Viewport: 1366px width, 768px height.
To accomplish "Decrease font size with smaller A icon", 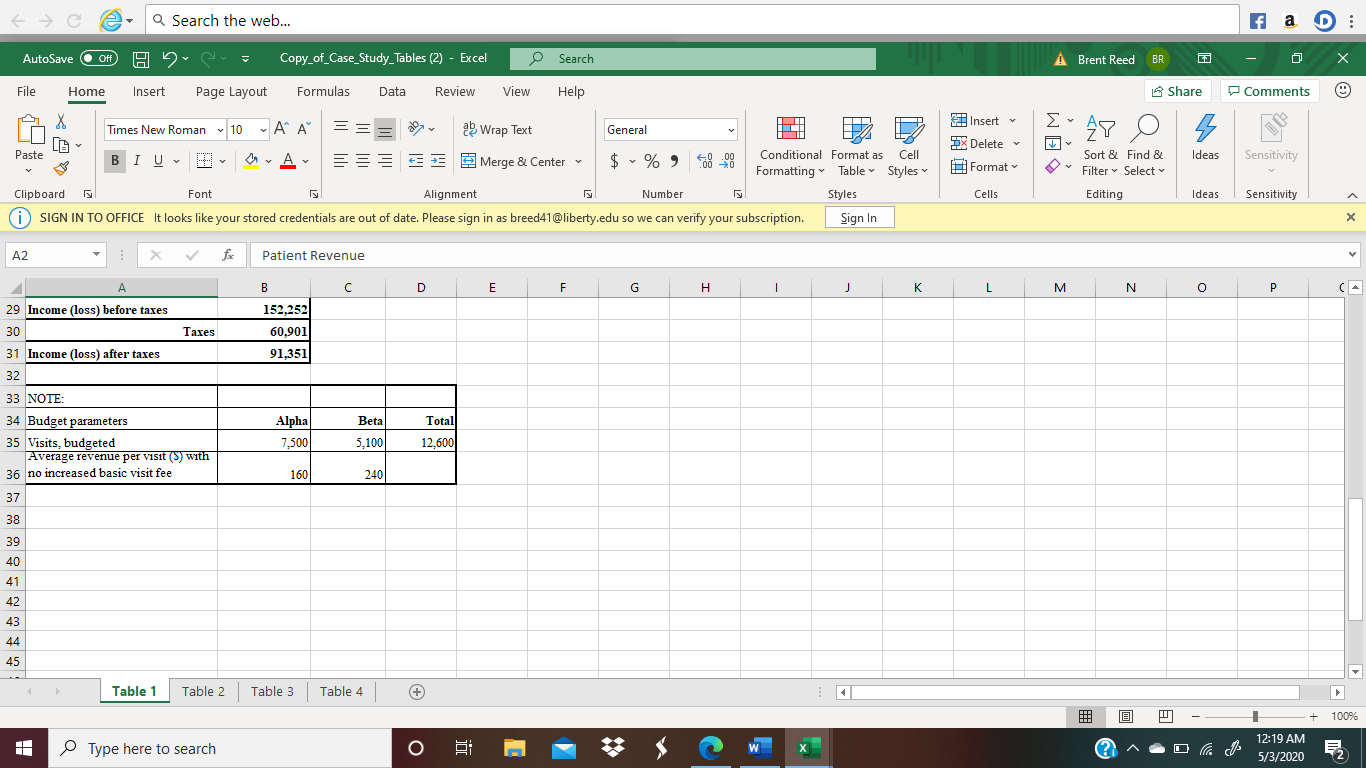I will [x=303, y=130].
